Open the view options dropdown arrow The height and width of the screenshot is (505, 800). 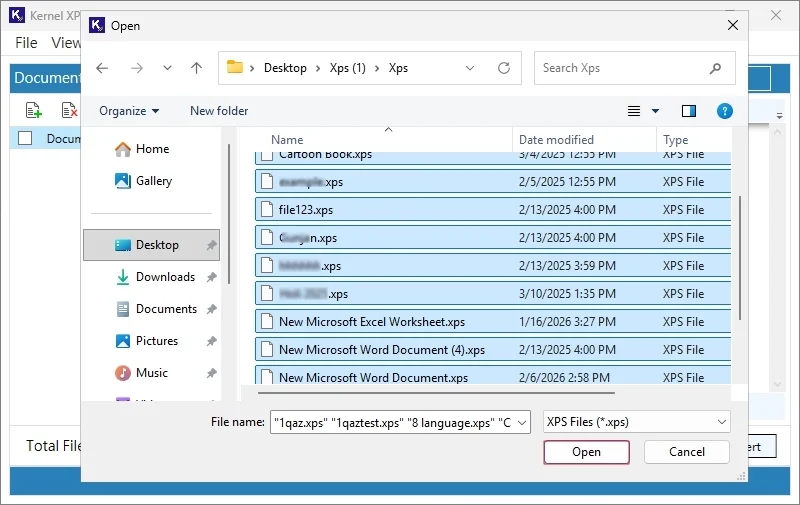coord(656,111)
